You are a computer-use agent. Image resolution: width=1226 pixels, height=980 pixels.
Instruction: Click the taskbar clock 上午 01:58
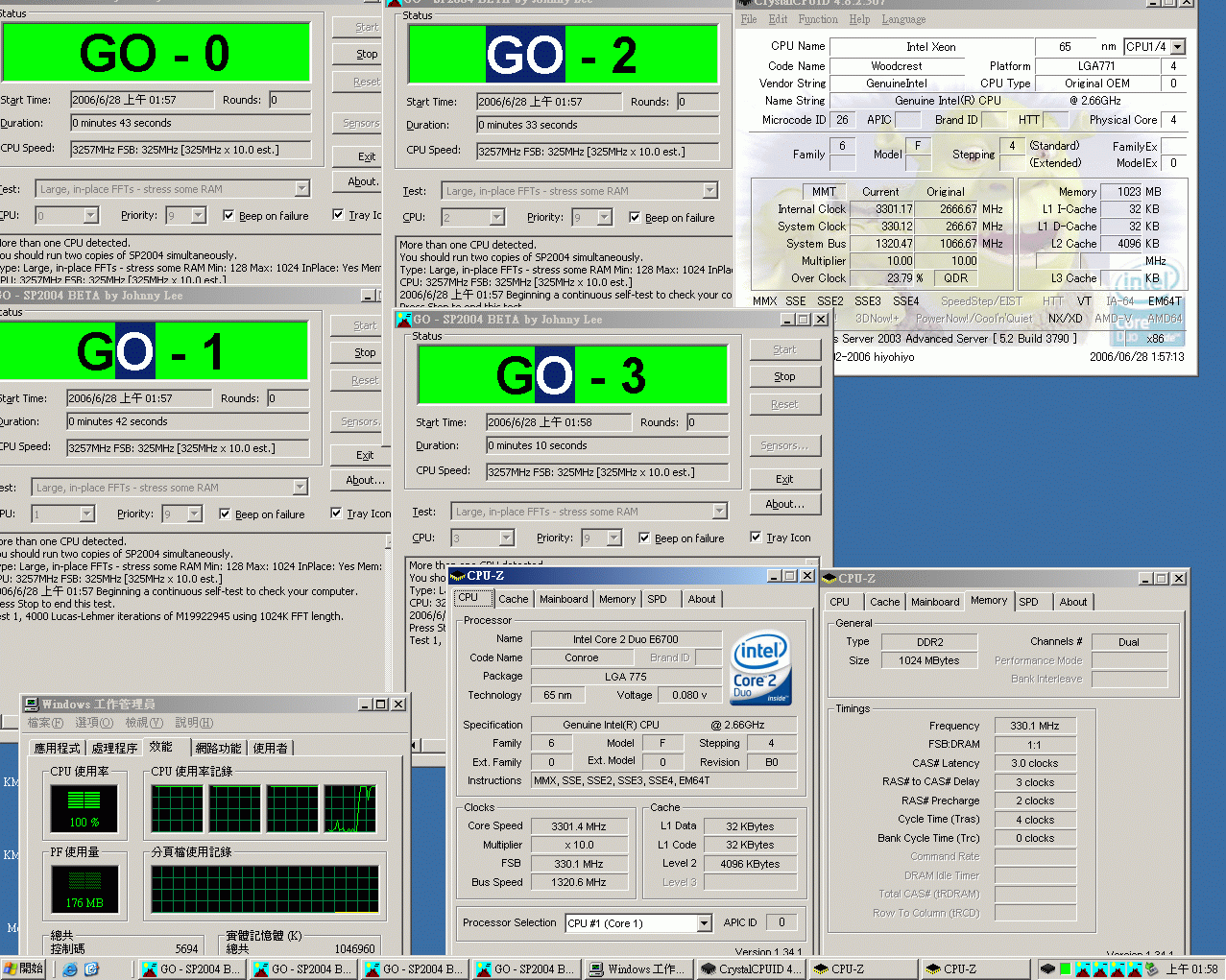tap(1191, 968)
